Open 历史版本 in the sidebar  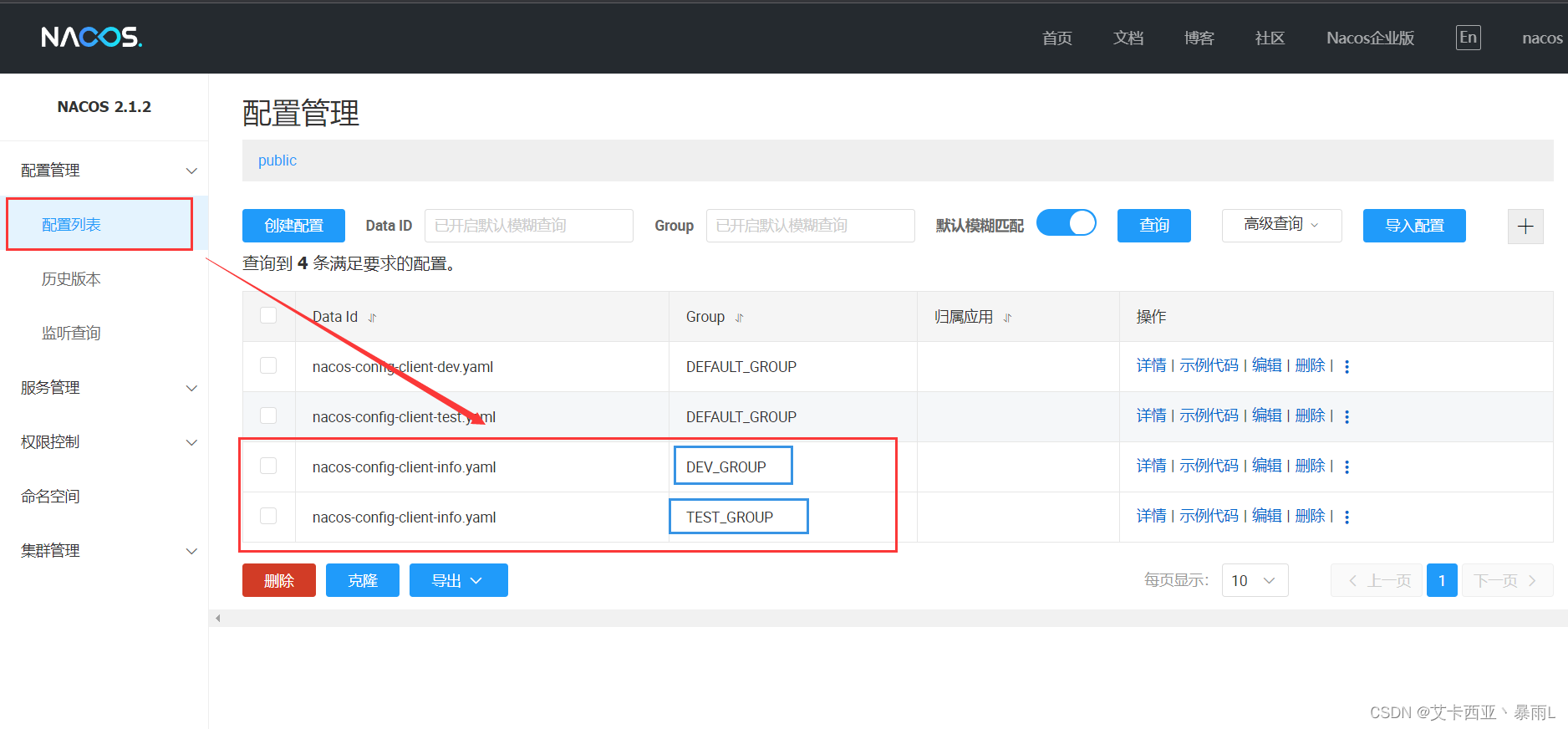(x=71, y=279)
